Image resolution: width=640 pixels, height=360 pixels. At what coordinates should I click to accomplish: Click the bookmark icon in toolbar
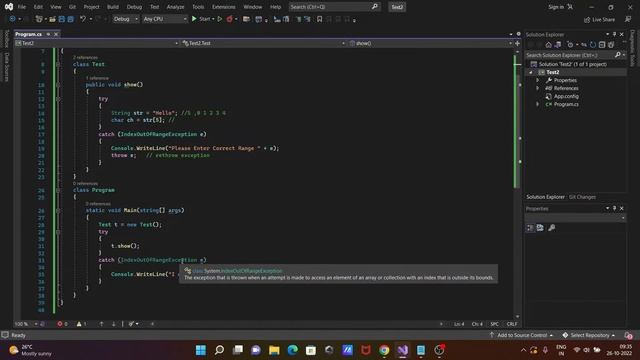click(x=320, y=19)
